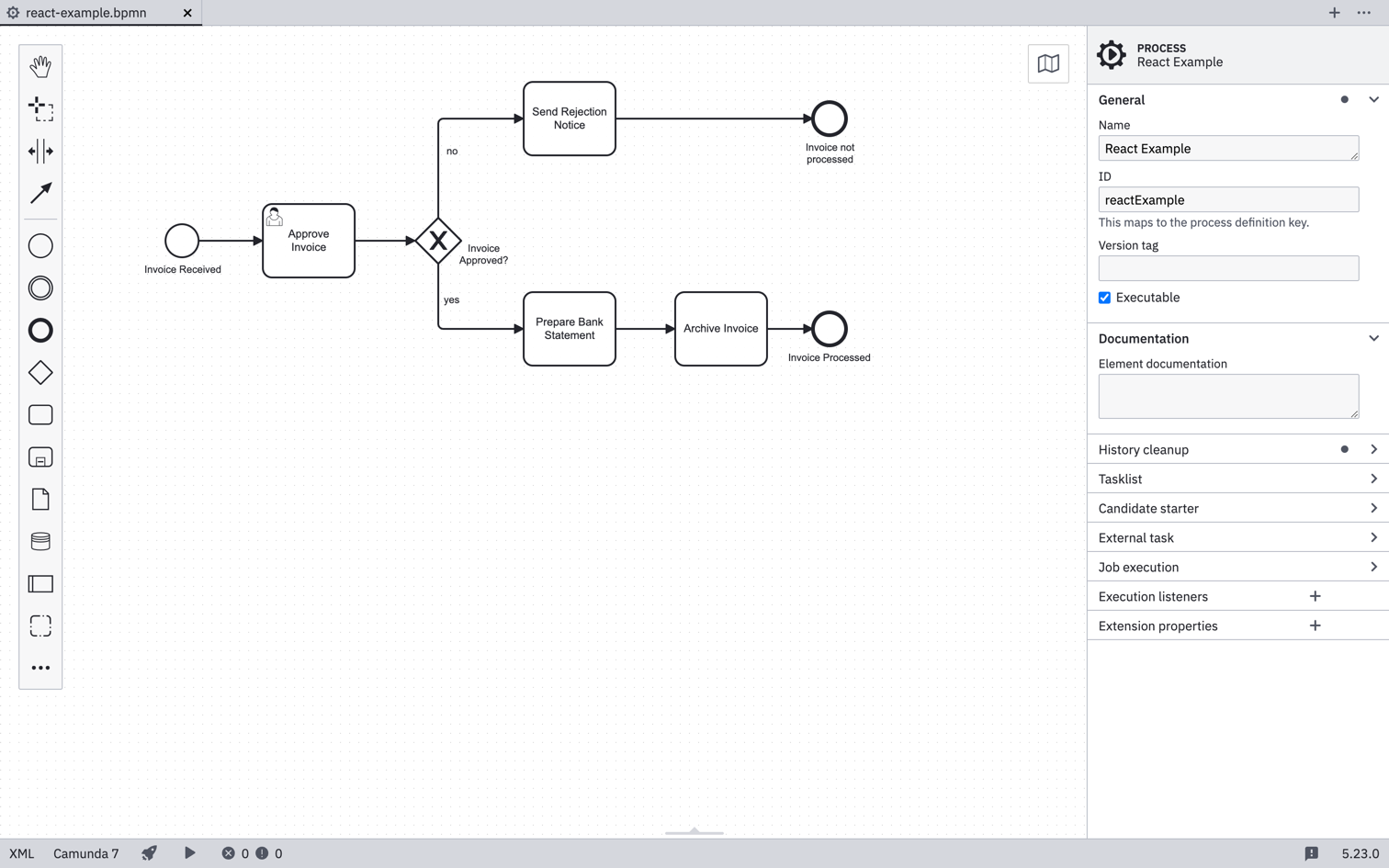Open the overflow menu next to new tab
Image resolution: width=1389 pixels, height=868 pixels.
(1364, 13)
